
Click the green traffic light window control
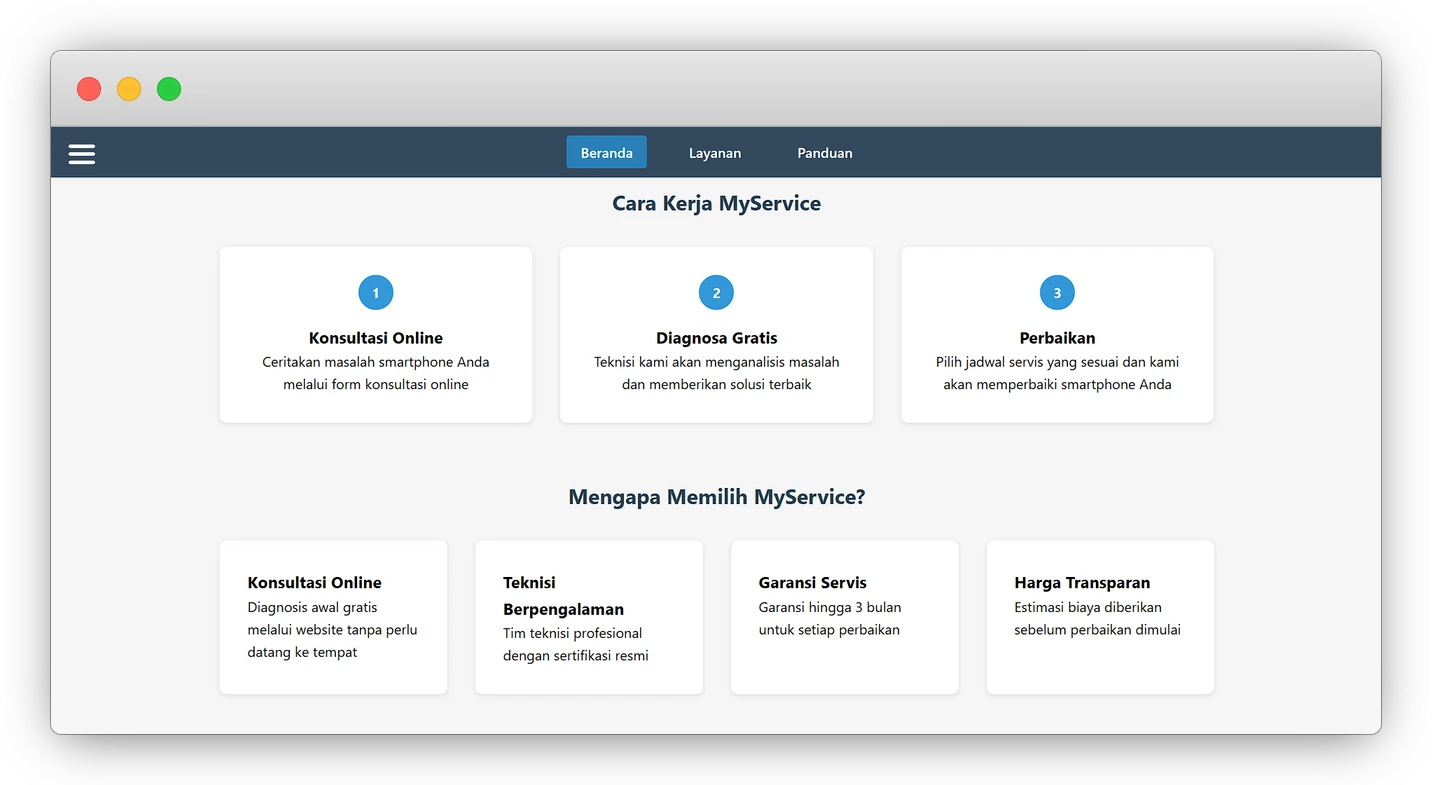[168, 88]
